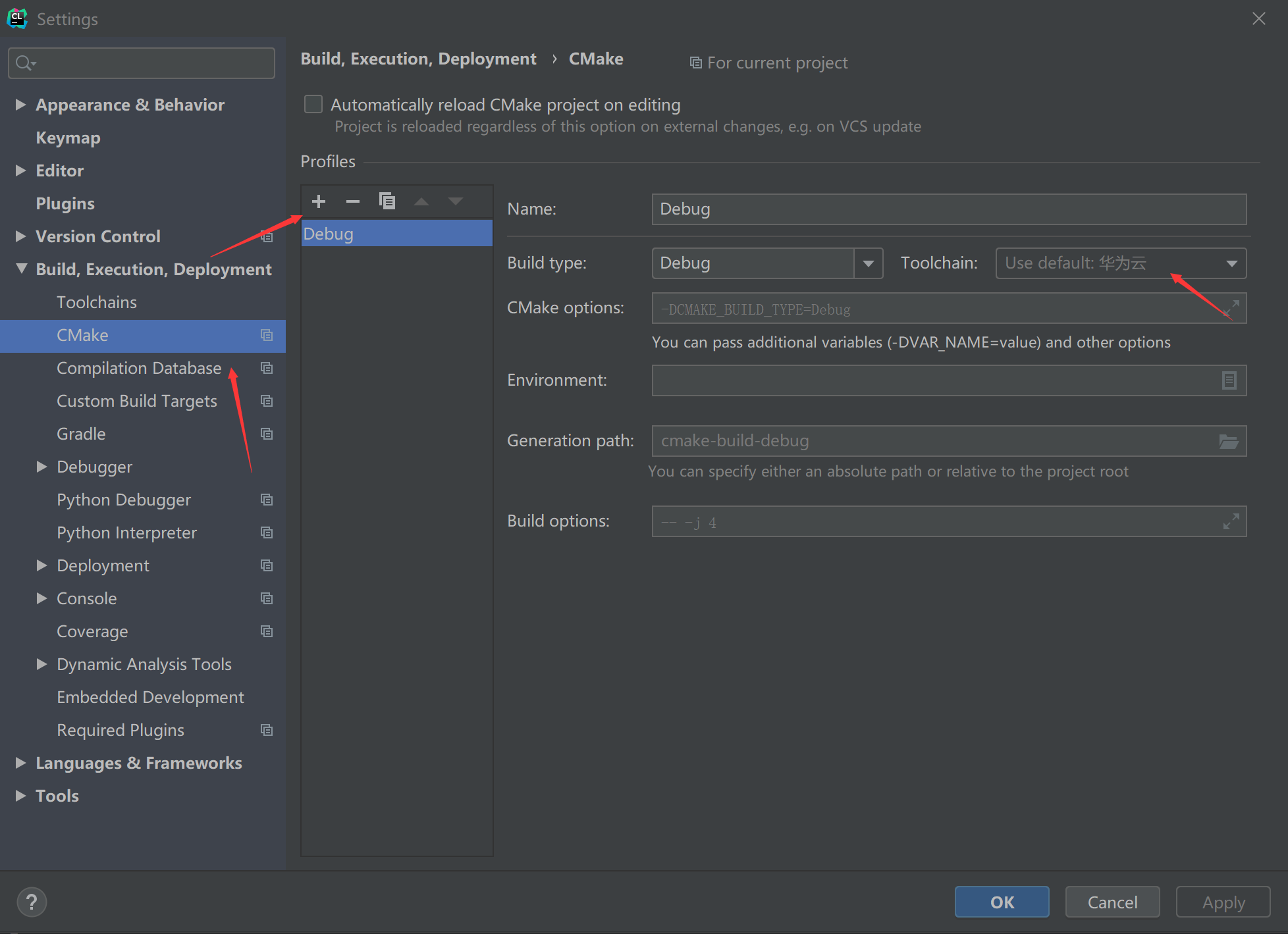Open the Build type dropdown

pyautogui.click(x=869, y=263)
